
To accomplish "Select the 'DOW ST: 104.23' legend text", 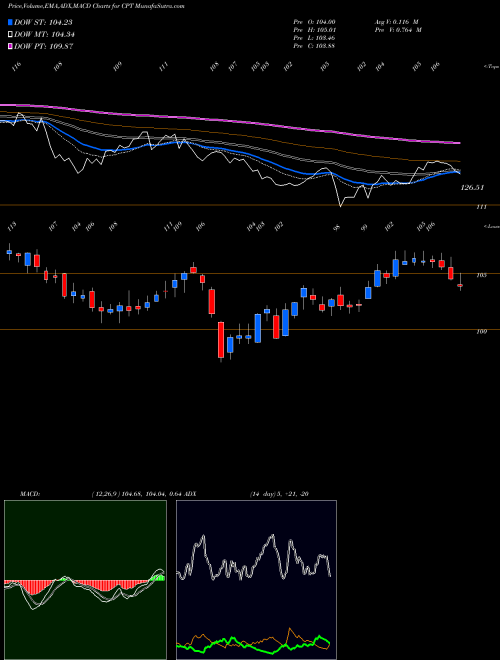I will (x=43, y=22).
